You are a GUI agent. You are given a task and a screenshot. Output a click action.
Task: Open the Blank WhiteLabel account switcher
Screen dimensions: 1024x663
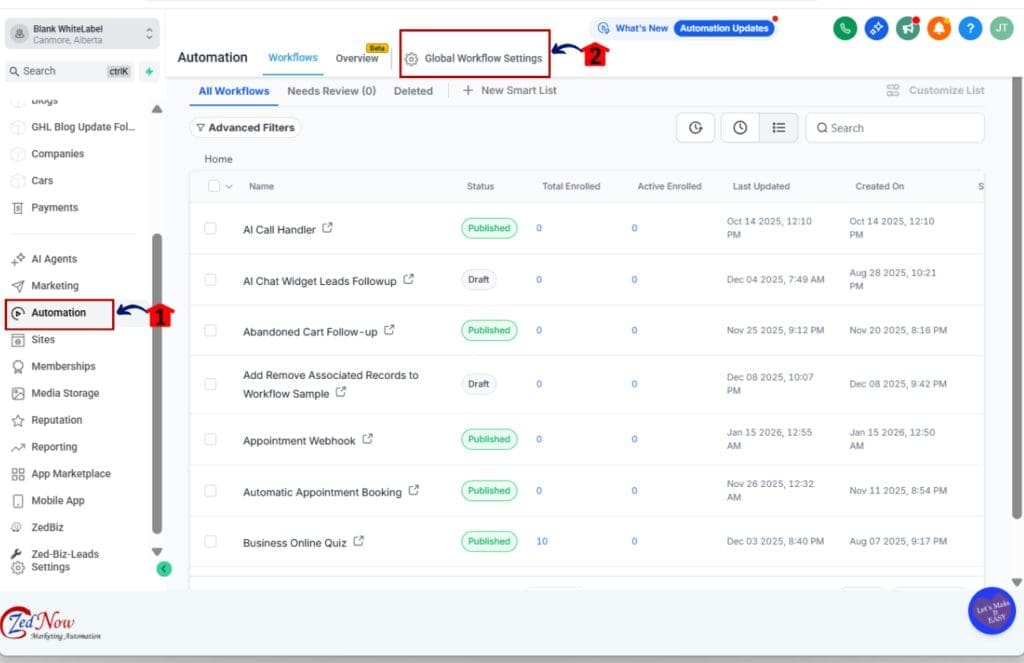tap(84, 33)
